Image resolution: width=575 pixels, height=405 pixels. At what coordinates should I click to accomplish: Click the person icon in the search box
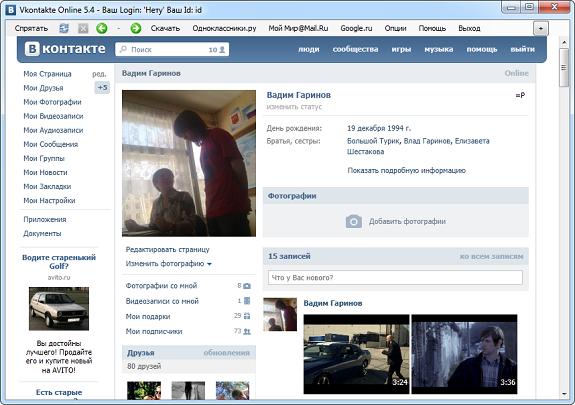point(222,50)
